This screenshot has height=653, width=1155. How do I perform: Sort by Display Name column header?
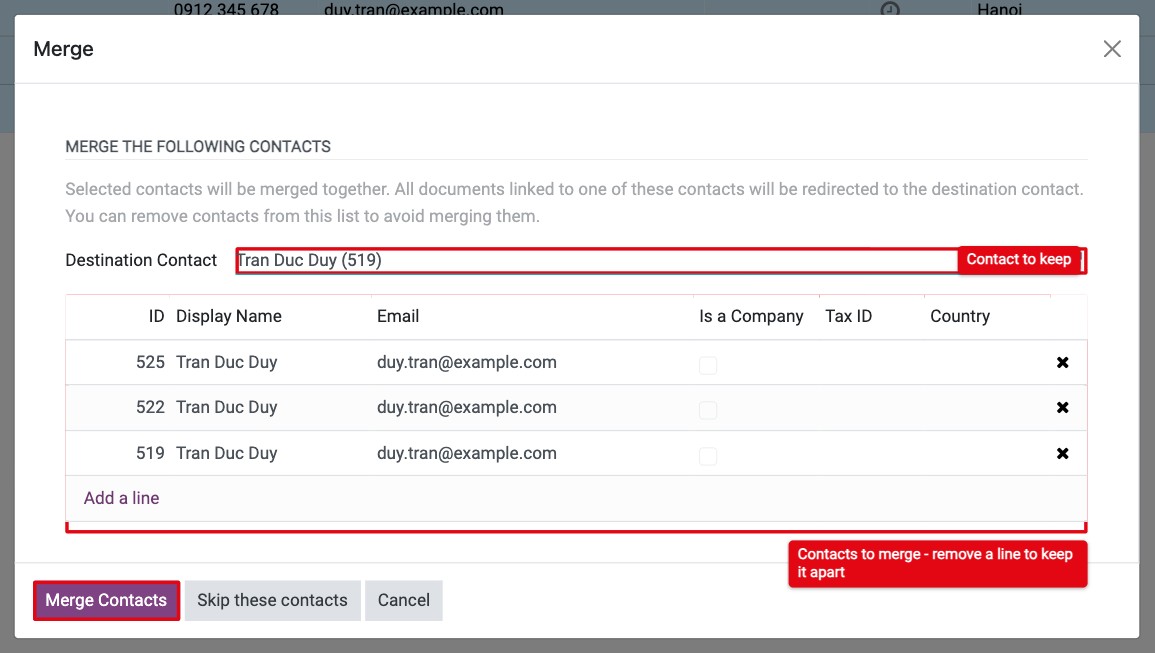(228, 316)
